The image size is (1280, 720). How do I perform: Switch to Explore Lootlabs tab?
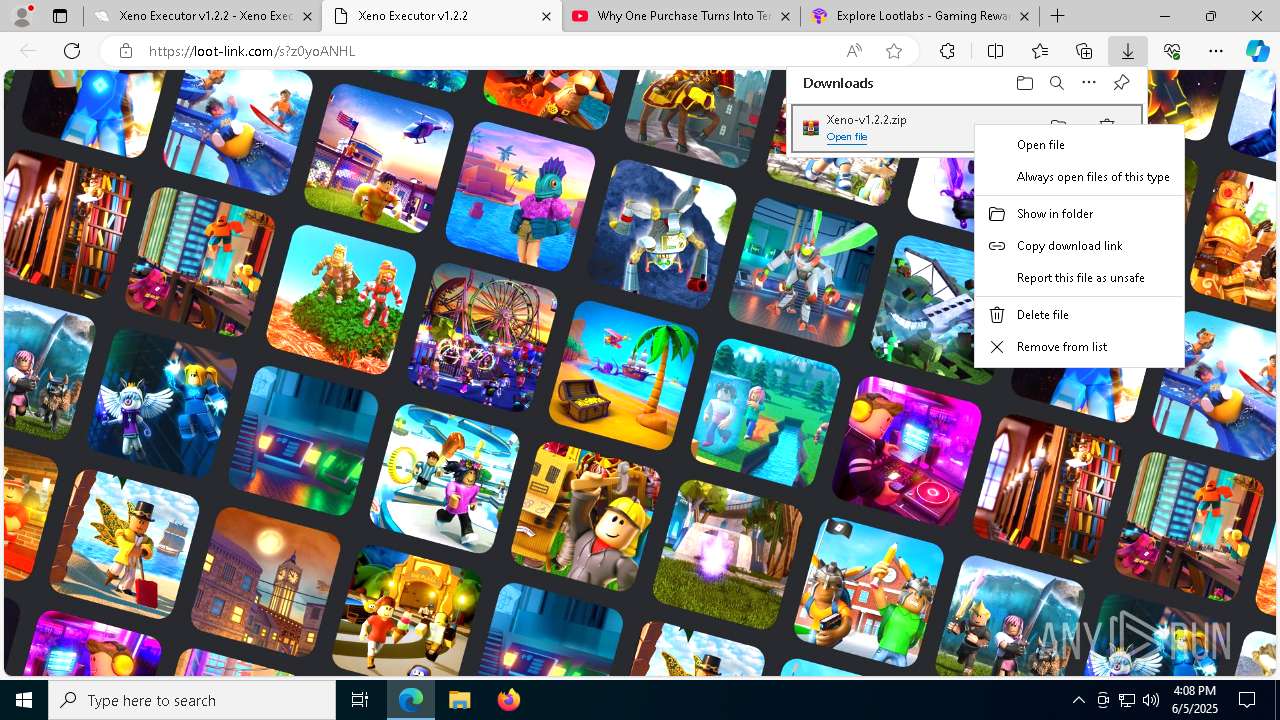(x=920, y=16)
